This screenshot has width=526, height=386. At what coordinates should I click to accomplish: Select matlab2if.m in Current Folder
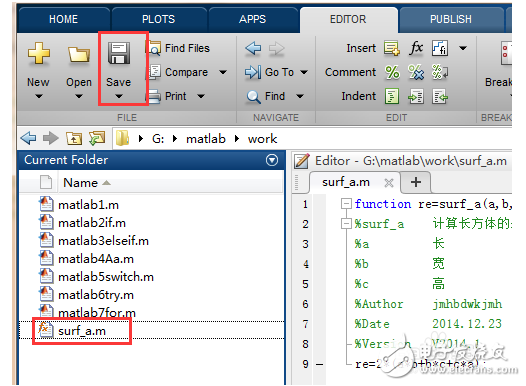pyautogui.click(x=92, y=223)
